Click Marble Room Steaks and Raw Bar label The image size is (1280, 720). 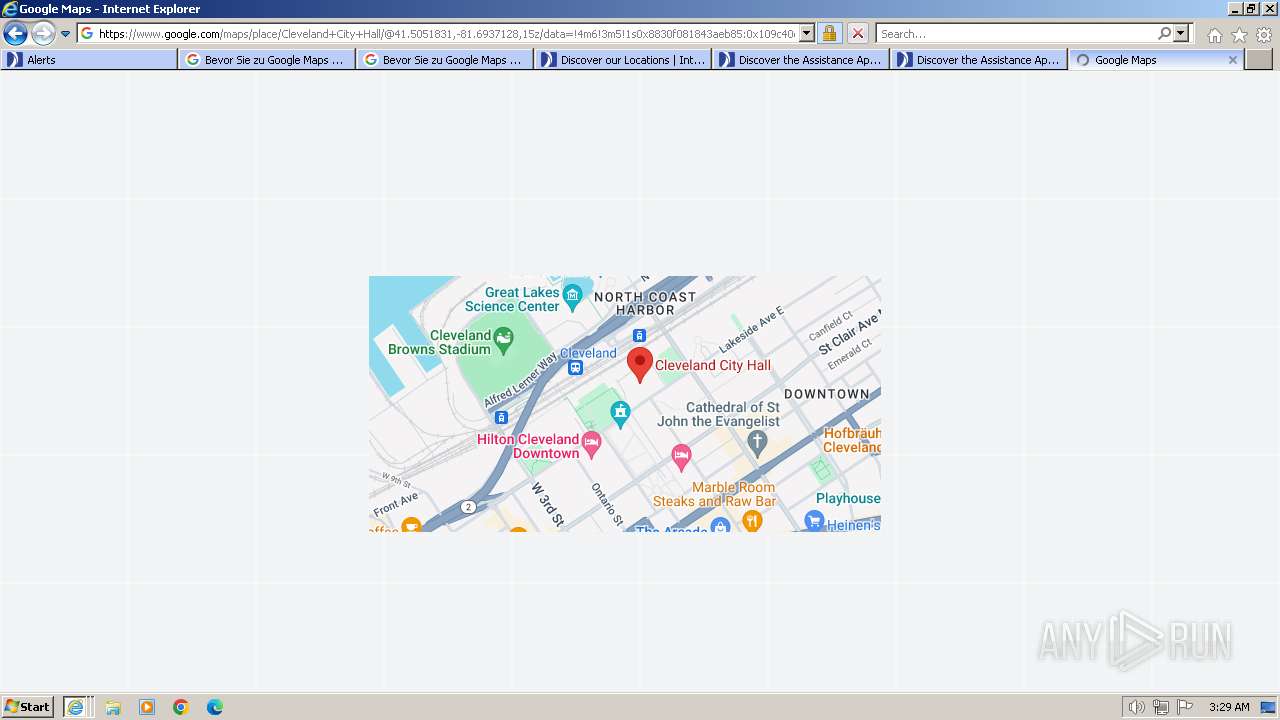pyautogui.click(x=714, y=494)
